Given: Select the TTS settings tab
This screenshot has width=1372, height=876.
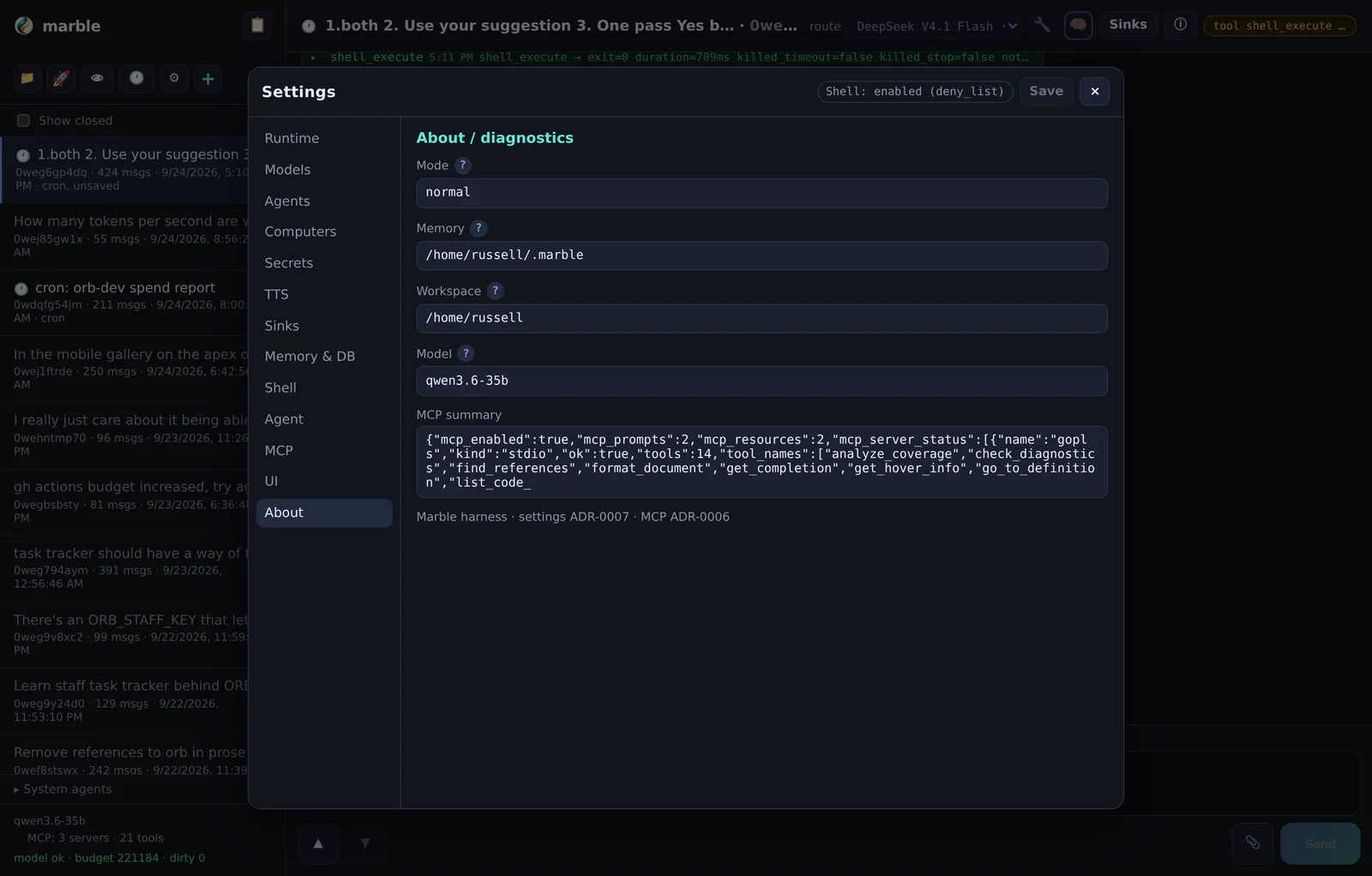Looking at the screenshot, I should (324, 295).
